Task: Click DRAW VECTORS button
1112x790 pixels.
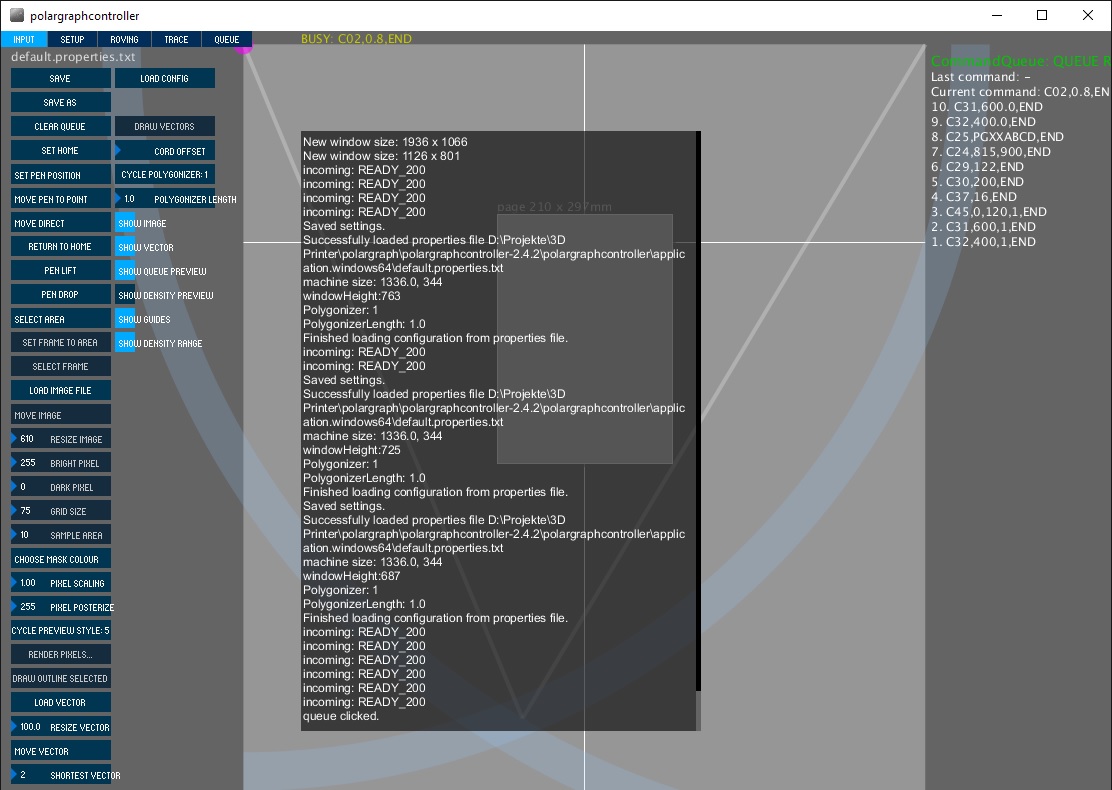Action: [165, 127]
